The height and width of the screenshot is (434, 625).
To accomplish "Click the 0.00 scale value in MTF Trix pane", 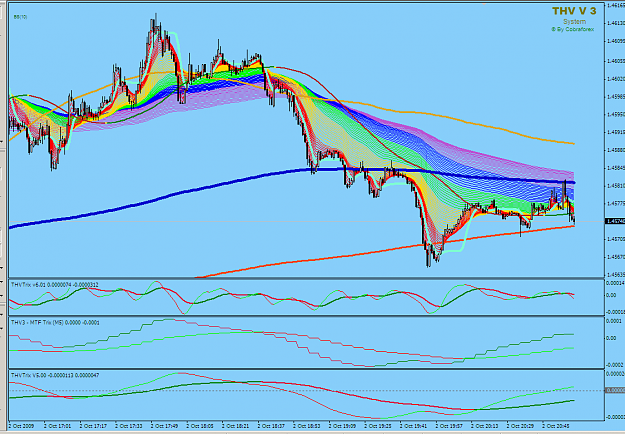I will coord(611,338).
